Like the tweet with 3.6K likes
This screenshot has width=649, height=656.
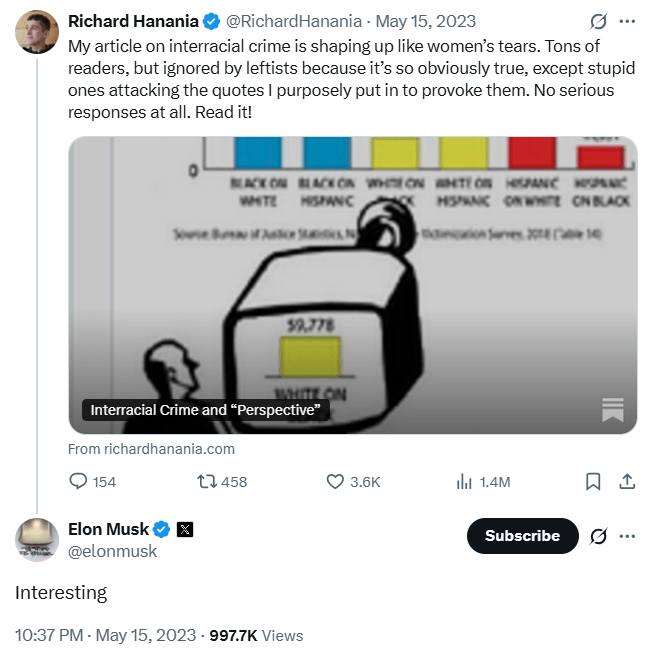[x=336, y=482]
